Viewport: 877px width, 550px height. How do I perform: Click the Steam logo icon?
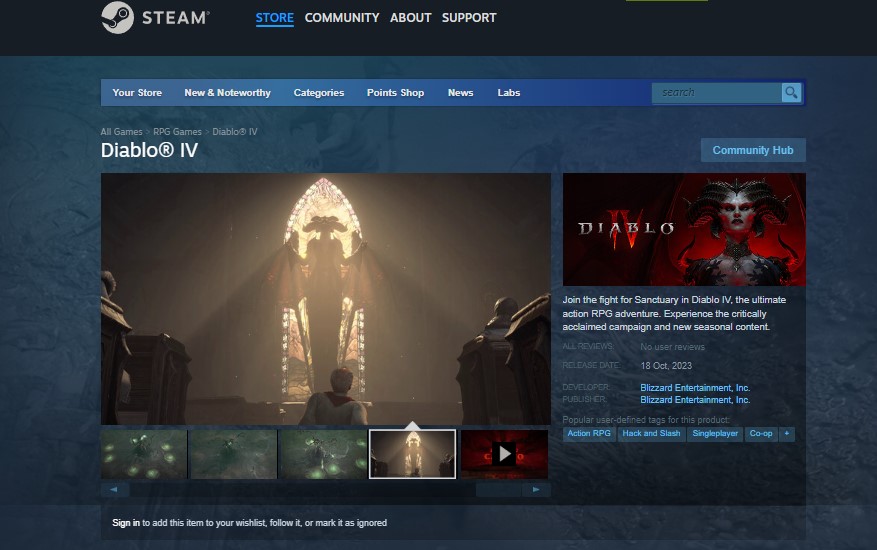[x=118, y=18]
